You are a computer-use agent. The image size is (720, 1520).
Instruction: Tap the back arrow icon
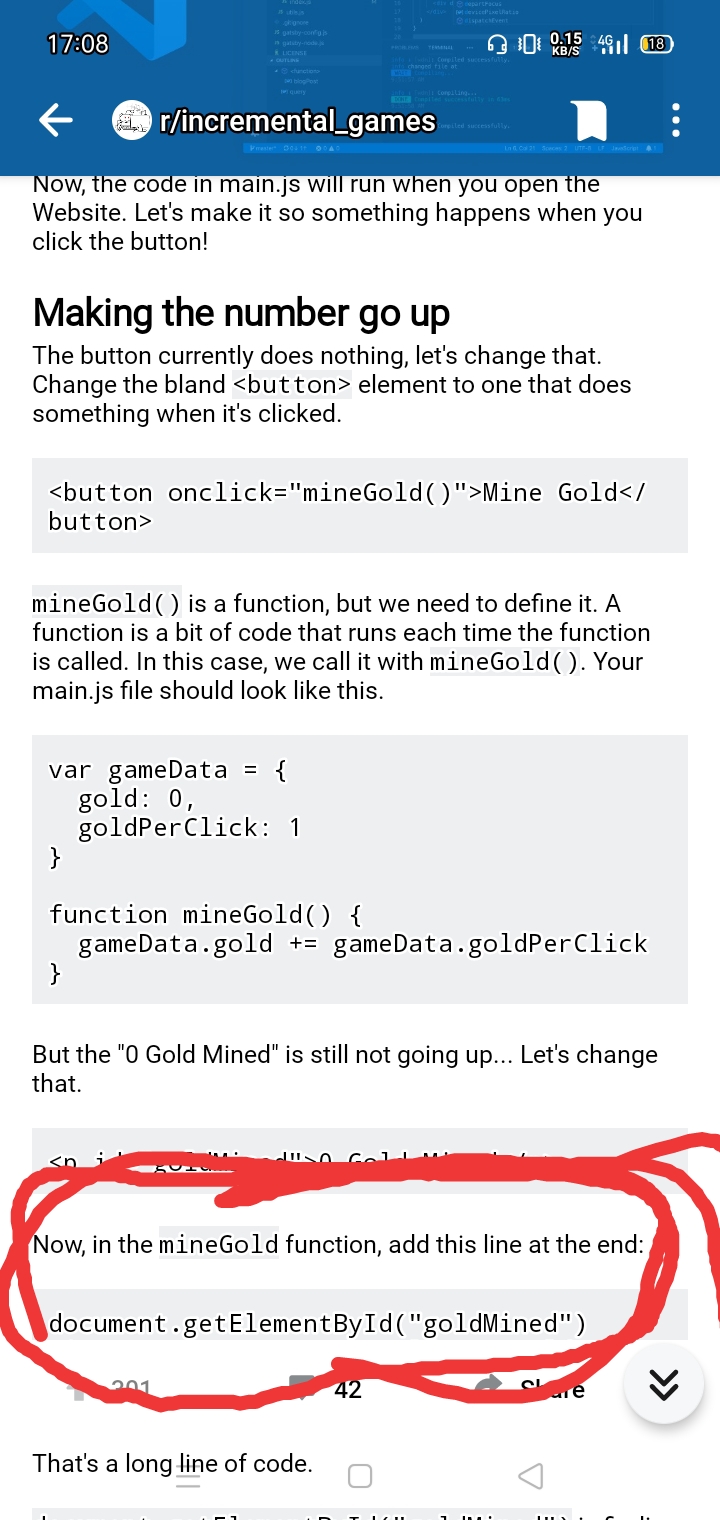tap(56, 121)
